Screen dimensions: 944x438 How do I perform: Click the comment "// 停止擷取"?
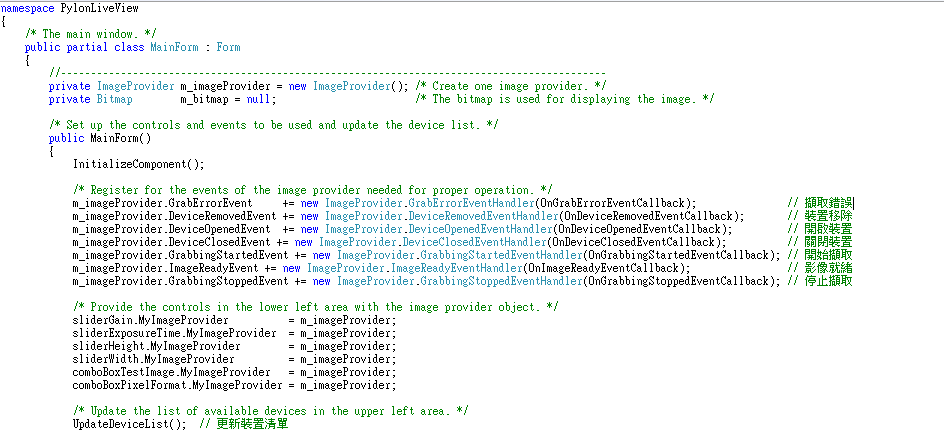pos(819,281)
